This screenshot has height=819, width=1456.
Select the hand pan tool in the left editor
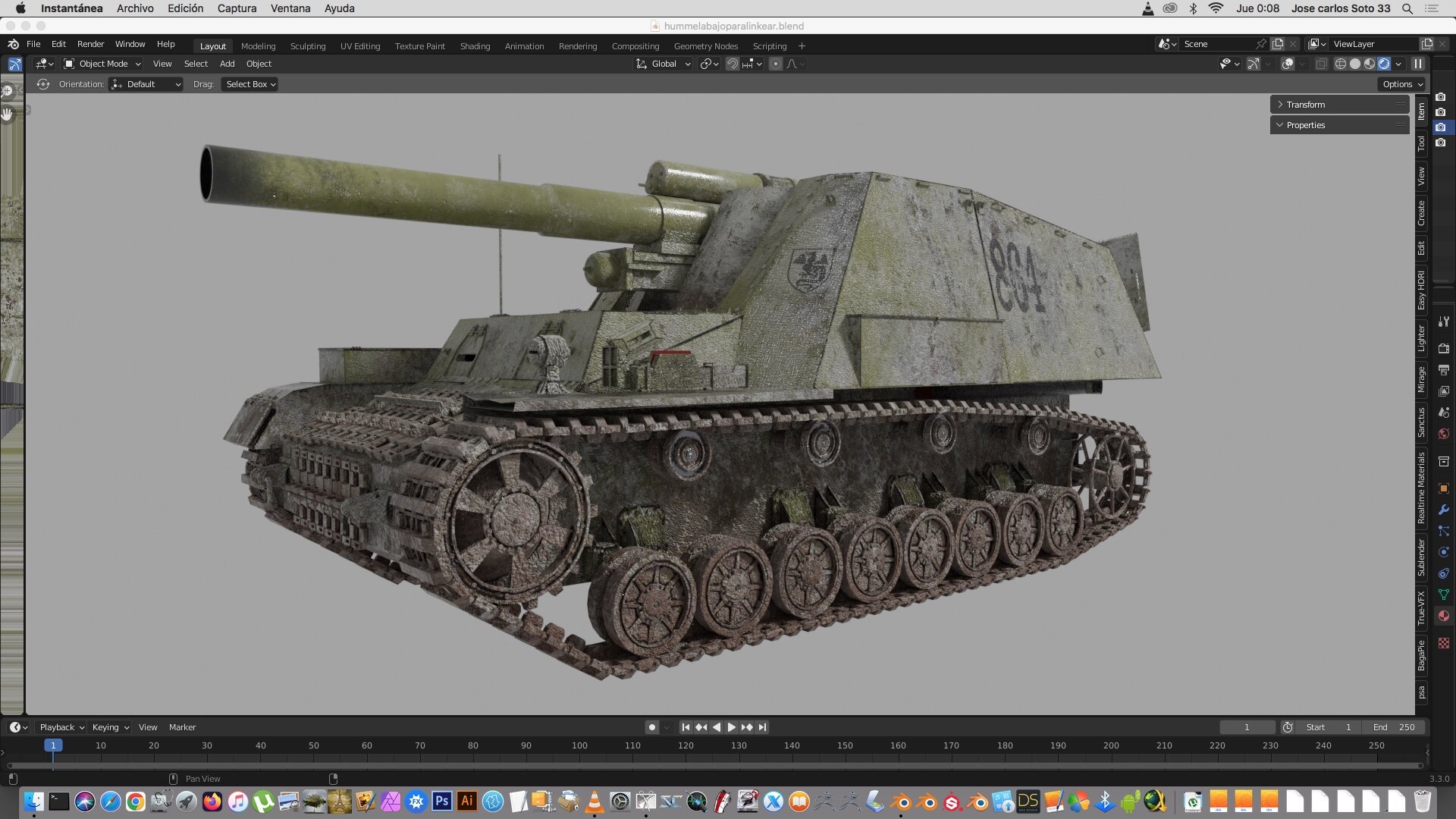7,115
